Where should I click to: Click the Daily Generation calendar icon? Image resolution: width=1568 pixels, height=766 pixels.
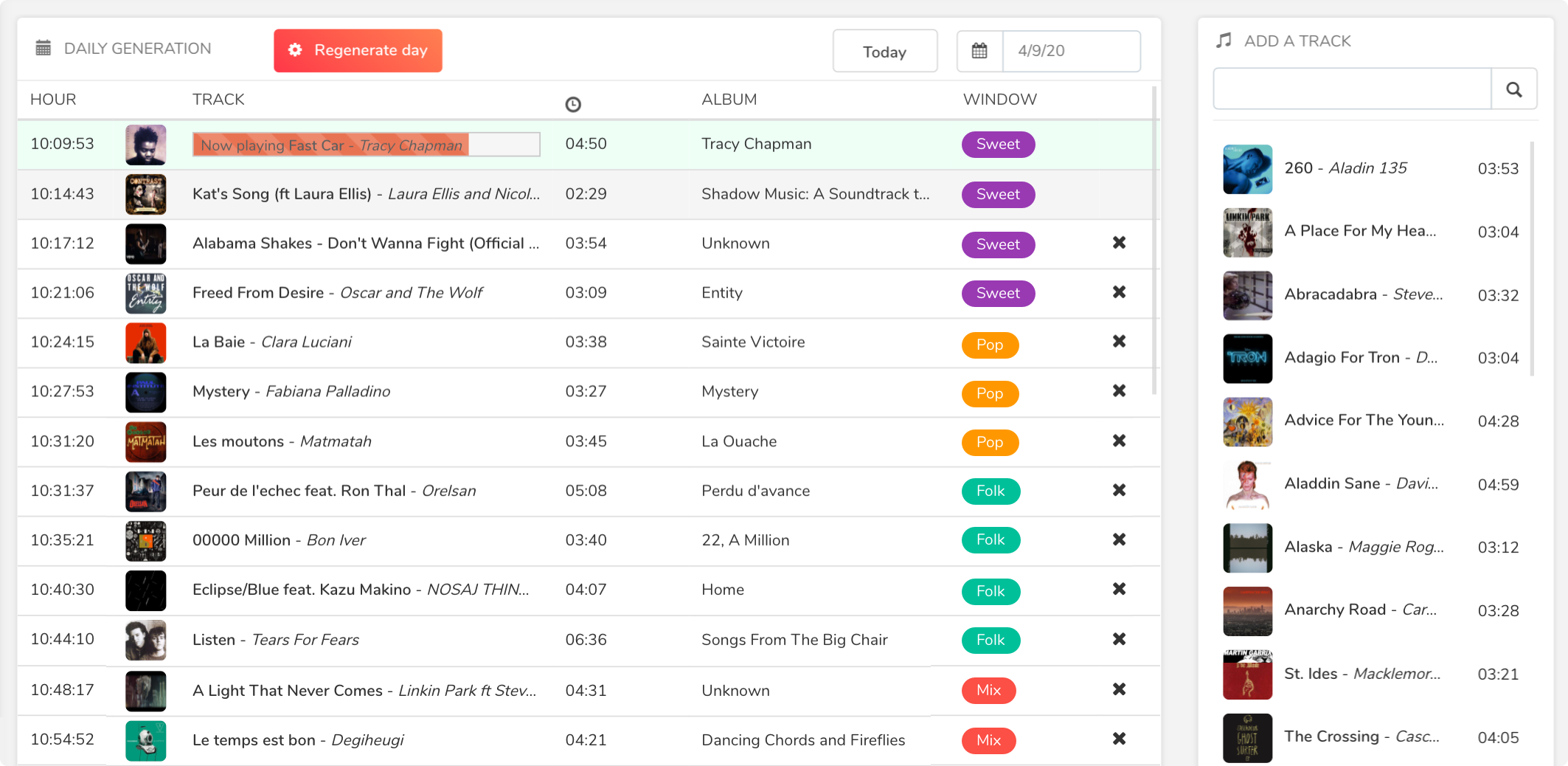[x=44, y=49]
